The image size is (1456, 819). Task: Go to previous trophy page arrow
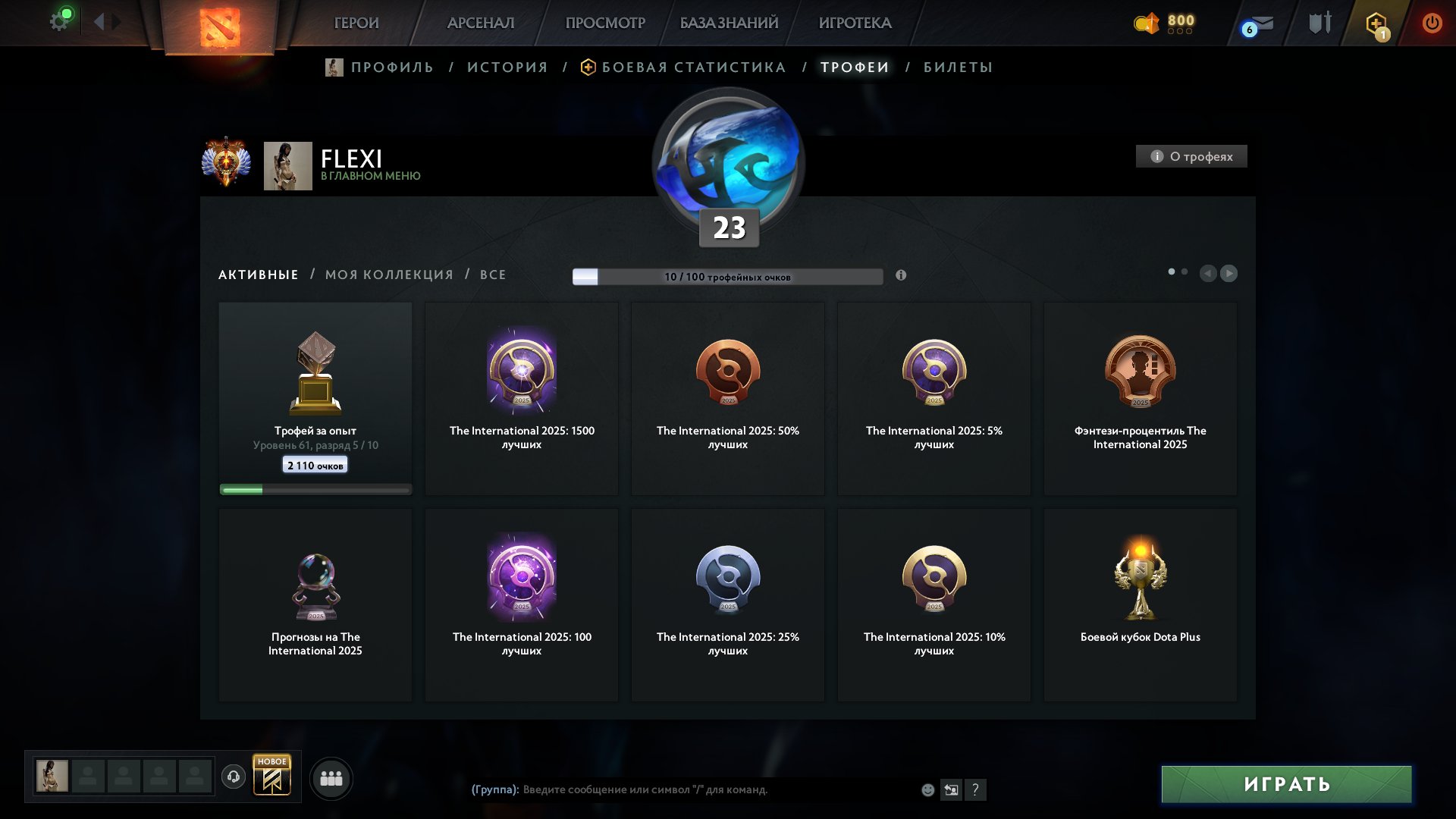(x=1208, y=273)
